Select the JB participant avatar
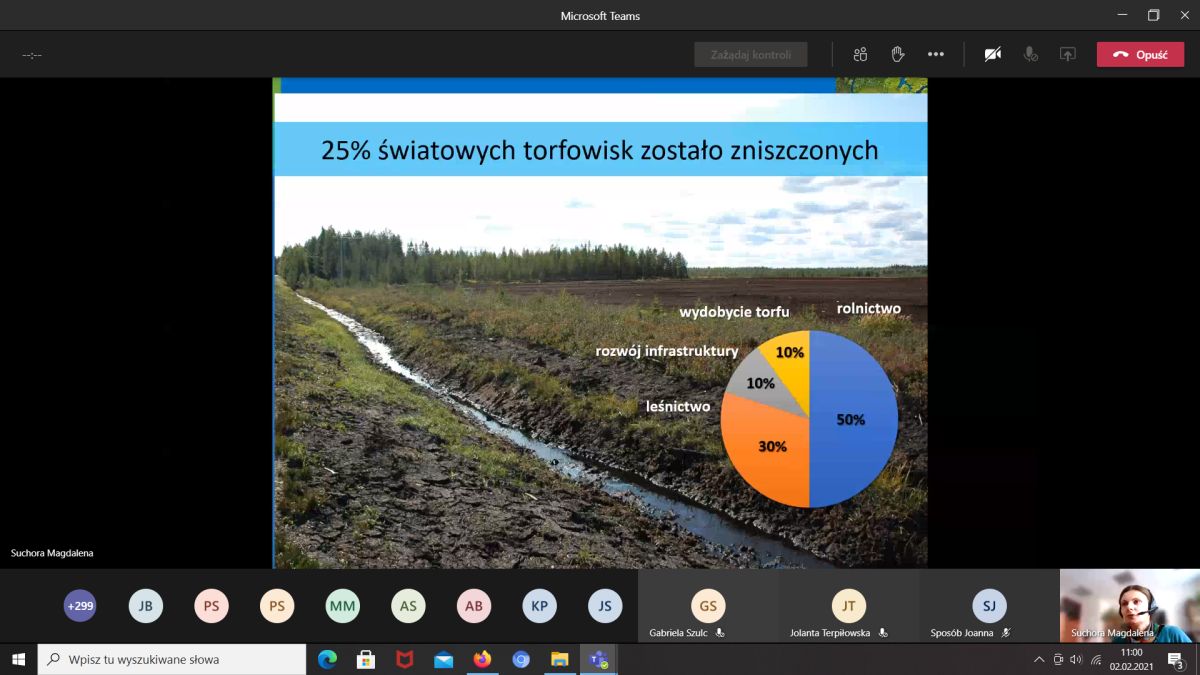 click(x=146, y=605)
